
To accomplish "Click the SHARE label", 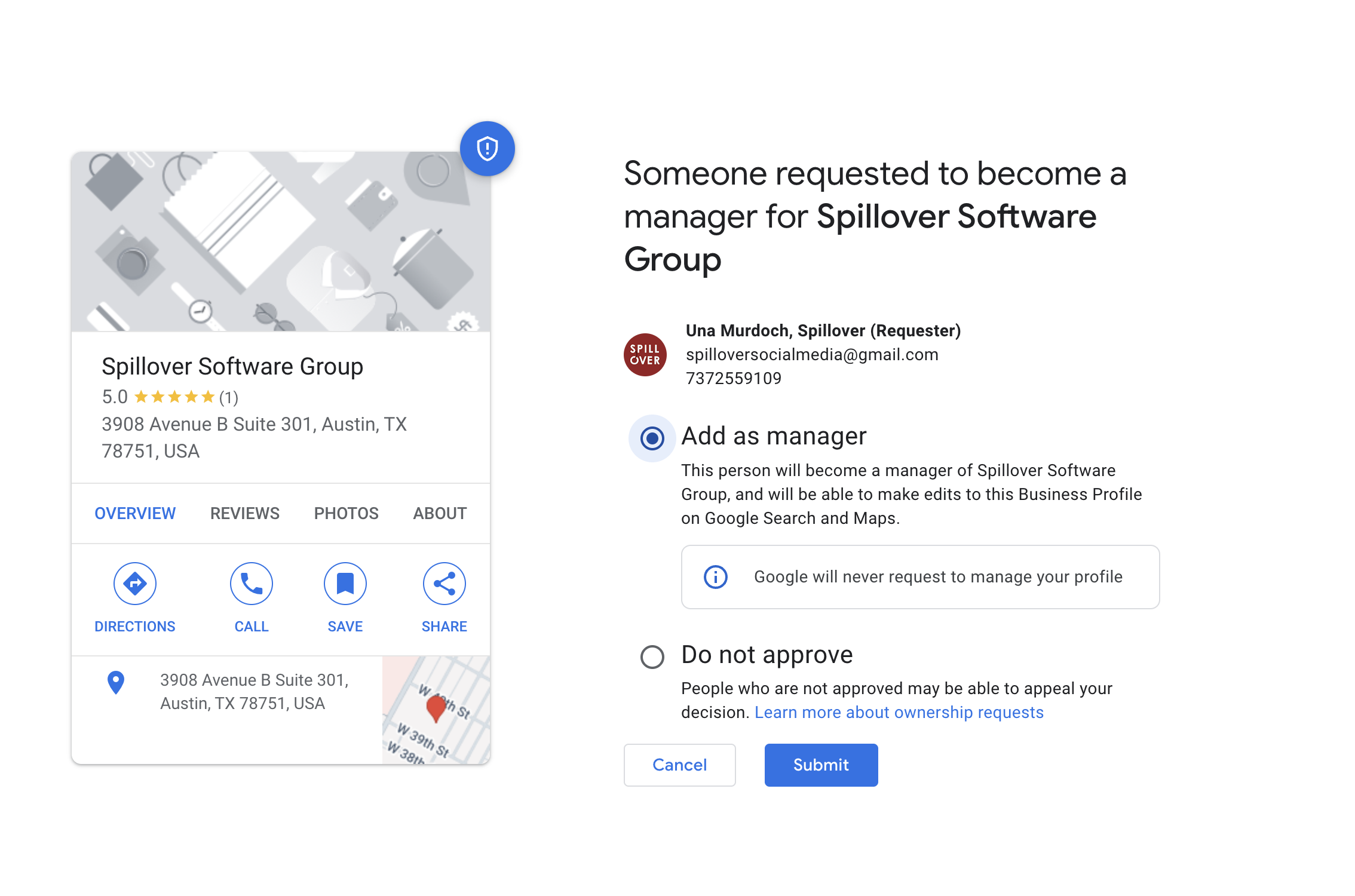I will pyautogui.click(x=444, y=627).
